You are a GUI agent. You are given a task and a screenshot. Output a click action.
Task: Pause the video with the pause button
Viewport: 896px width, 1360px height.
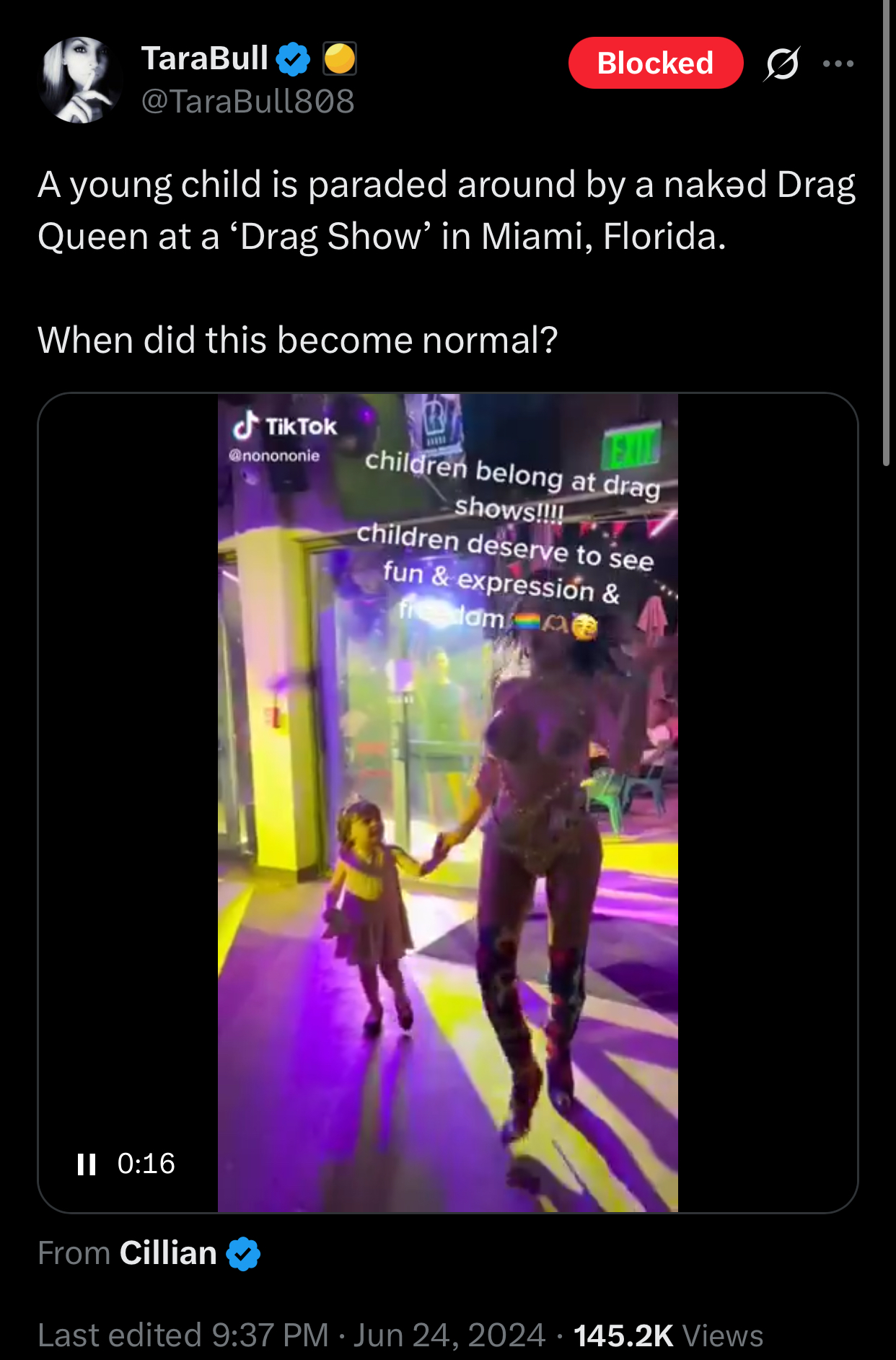tap(87, 1164)
